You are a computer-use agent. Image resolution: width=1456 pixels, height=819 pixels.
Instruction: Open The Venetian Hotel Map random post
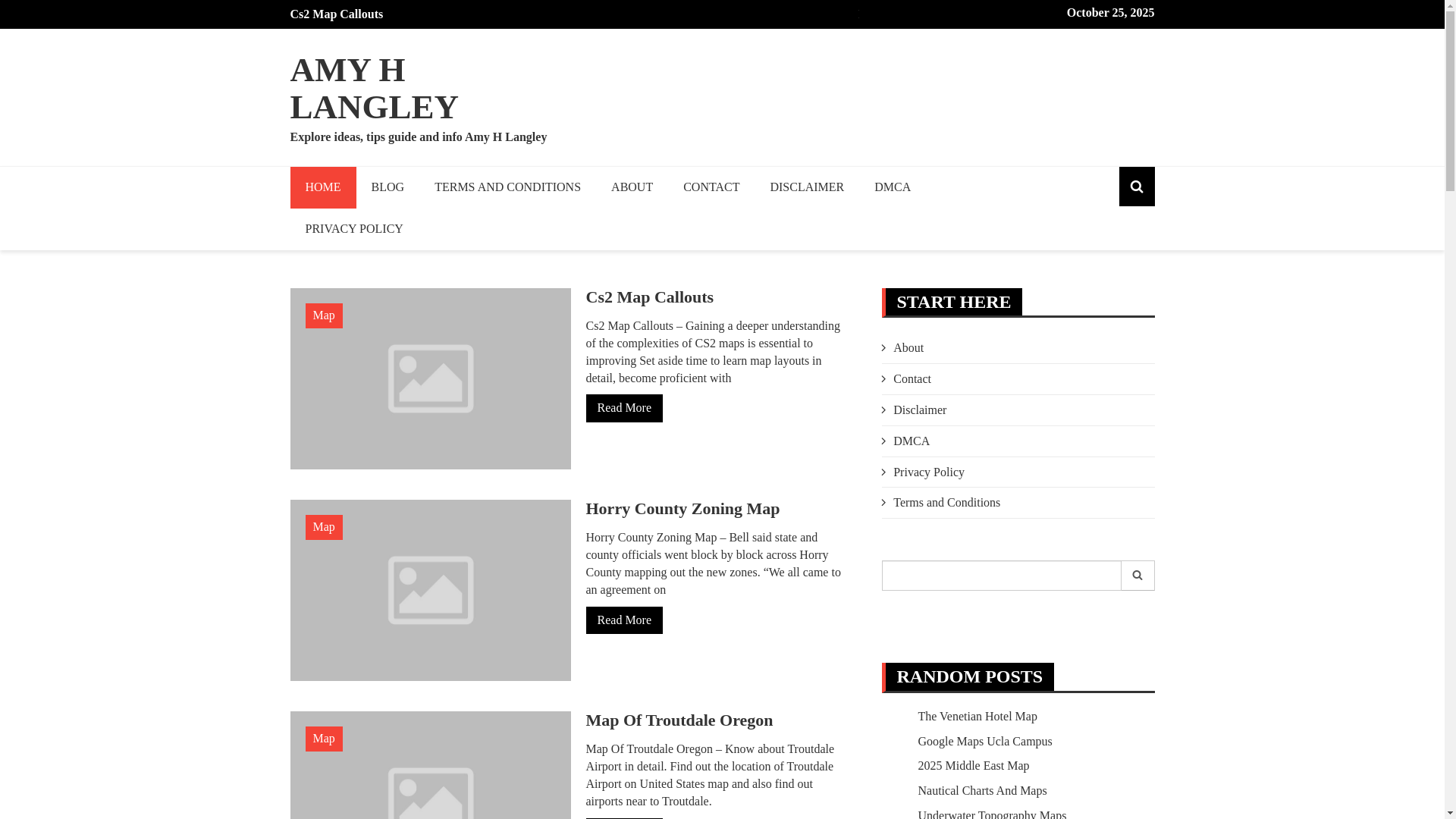[x=977, y=717]
